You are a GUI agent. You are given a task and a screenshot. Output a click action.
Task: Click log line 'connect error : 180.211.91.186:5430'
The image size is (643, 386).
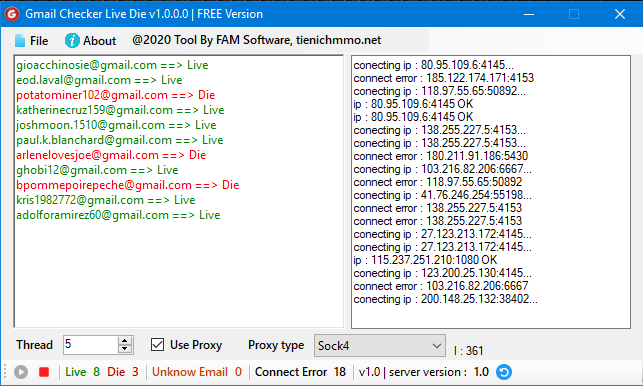click(x=440, y=156)
